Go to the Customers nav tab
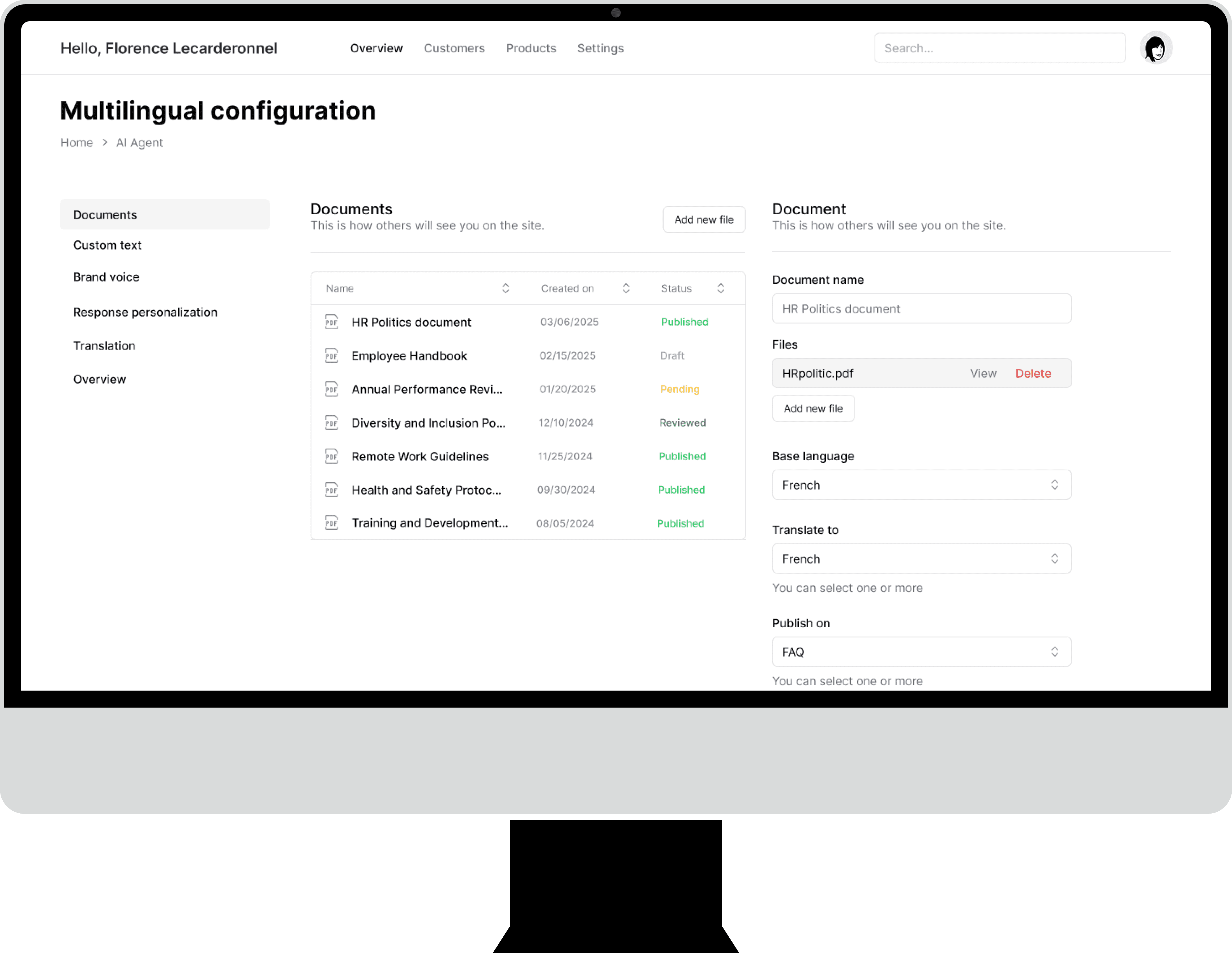 [454, 49]
